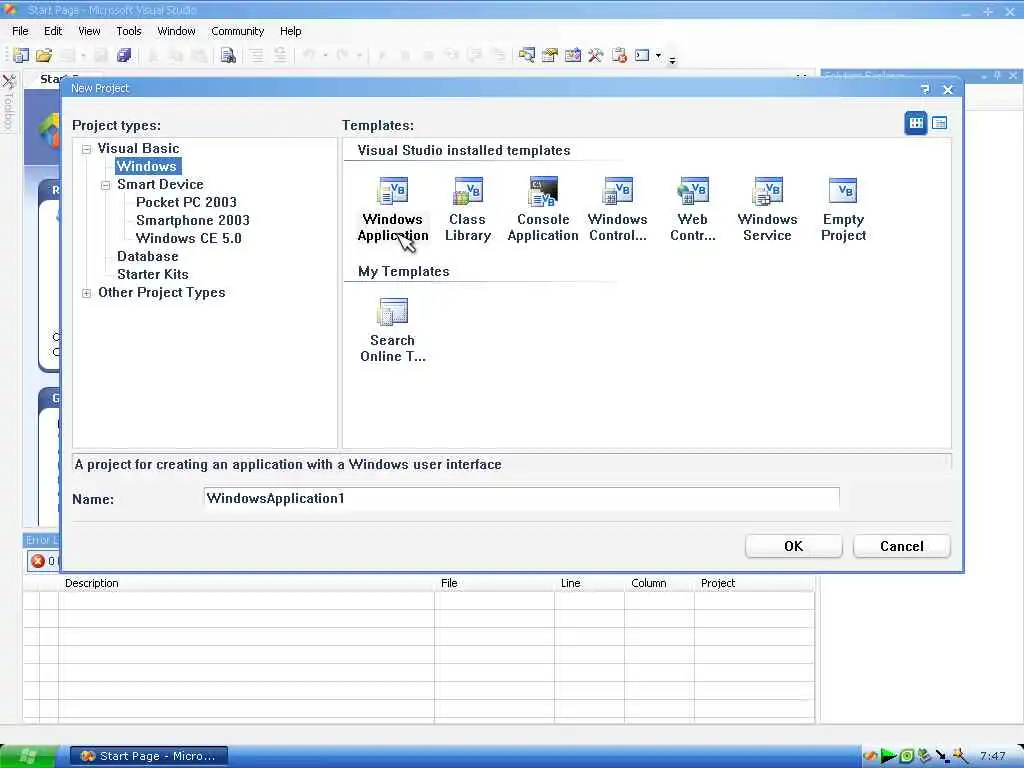Select Visual Basic in Project types
Viewport: 1024px width, 768px height.
[x=138, y=148]
